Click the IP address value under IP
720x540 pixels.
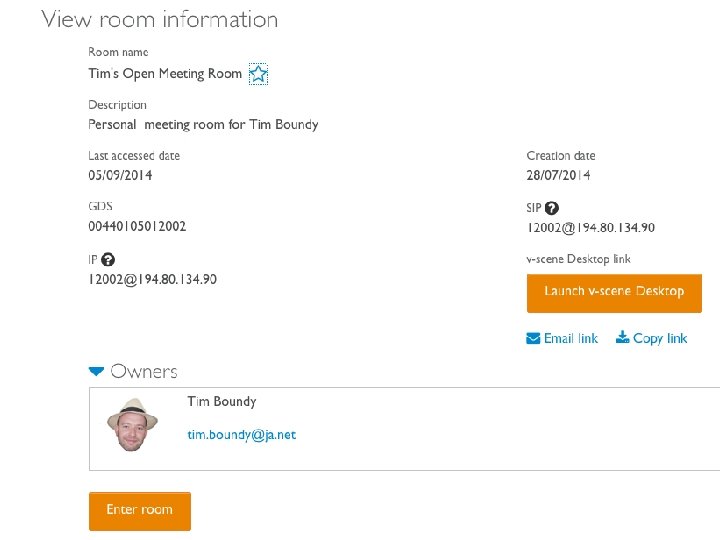[152, 279]
